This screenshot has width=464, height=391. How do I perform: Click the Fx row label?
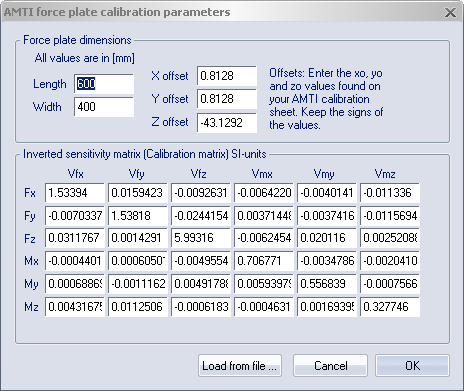(x=30, y=193)
